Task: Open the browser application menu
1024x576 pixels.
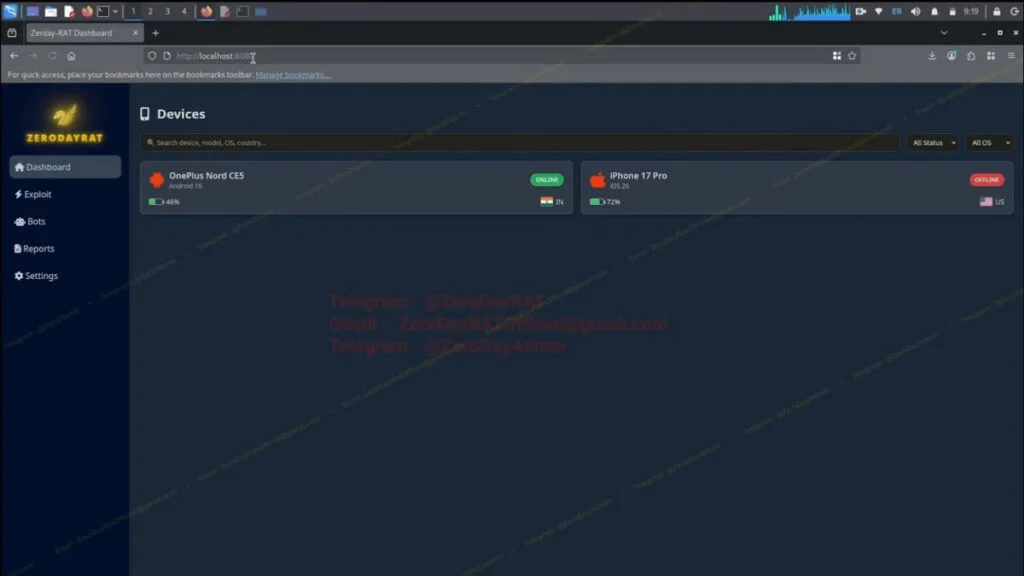Action: coord(1014,56)
